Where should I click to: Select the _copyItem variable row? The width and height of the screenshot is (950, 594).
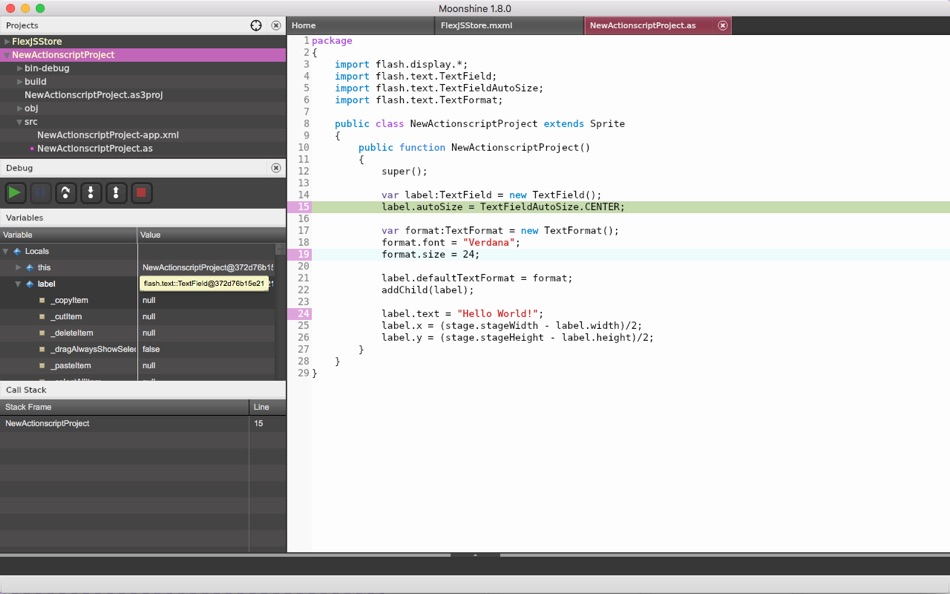pos(138,300)
